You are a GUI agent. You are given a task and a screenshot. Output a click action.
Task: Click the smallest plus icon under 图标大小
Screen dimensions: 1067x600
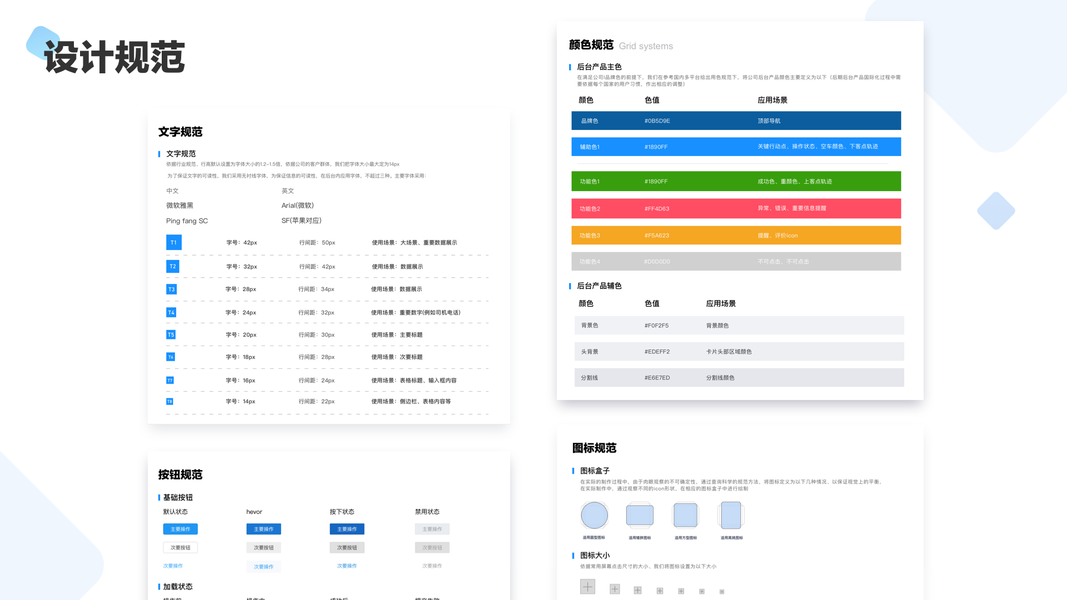coord(722,592)
